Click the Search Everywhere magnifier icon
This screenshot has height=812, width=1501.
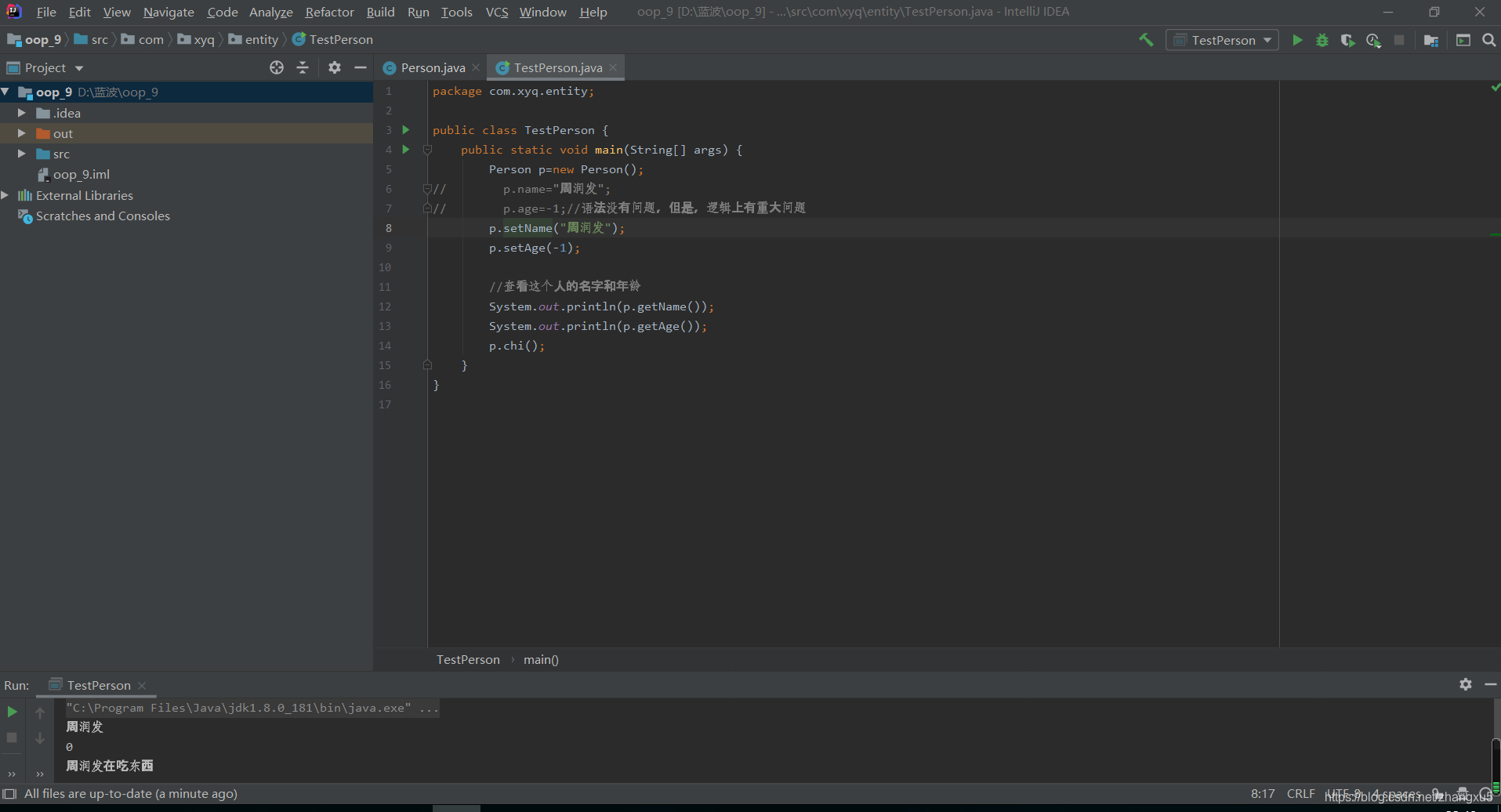pyautogui.click(x=1488, y=40)
